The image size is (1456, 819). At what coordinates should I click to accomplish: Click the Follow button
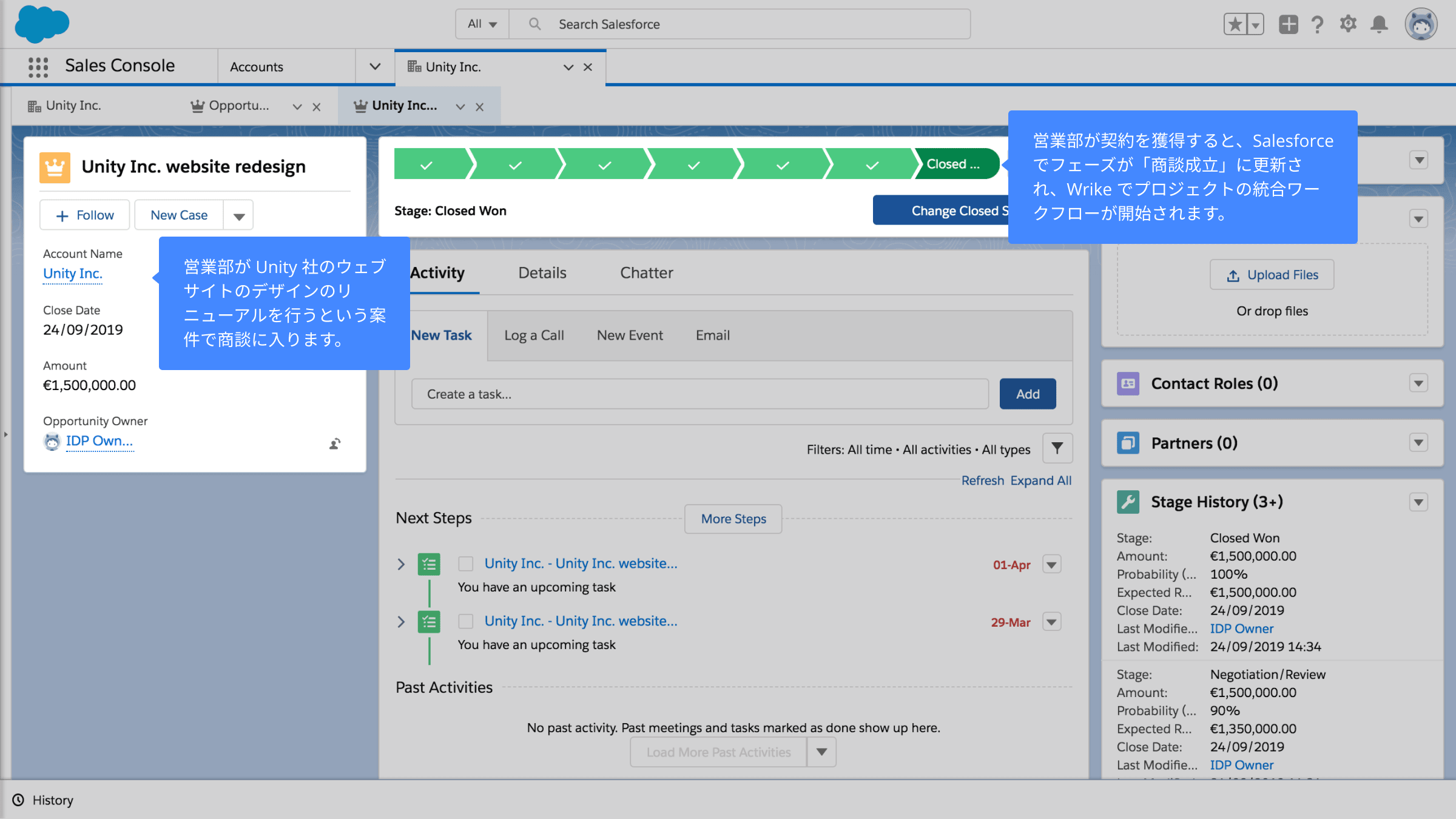[85, 215]
